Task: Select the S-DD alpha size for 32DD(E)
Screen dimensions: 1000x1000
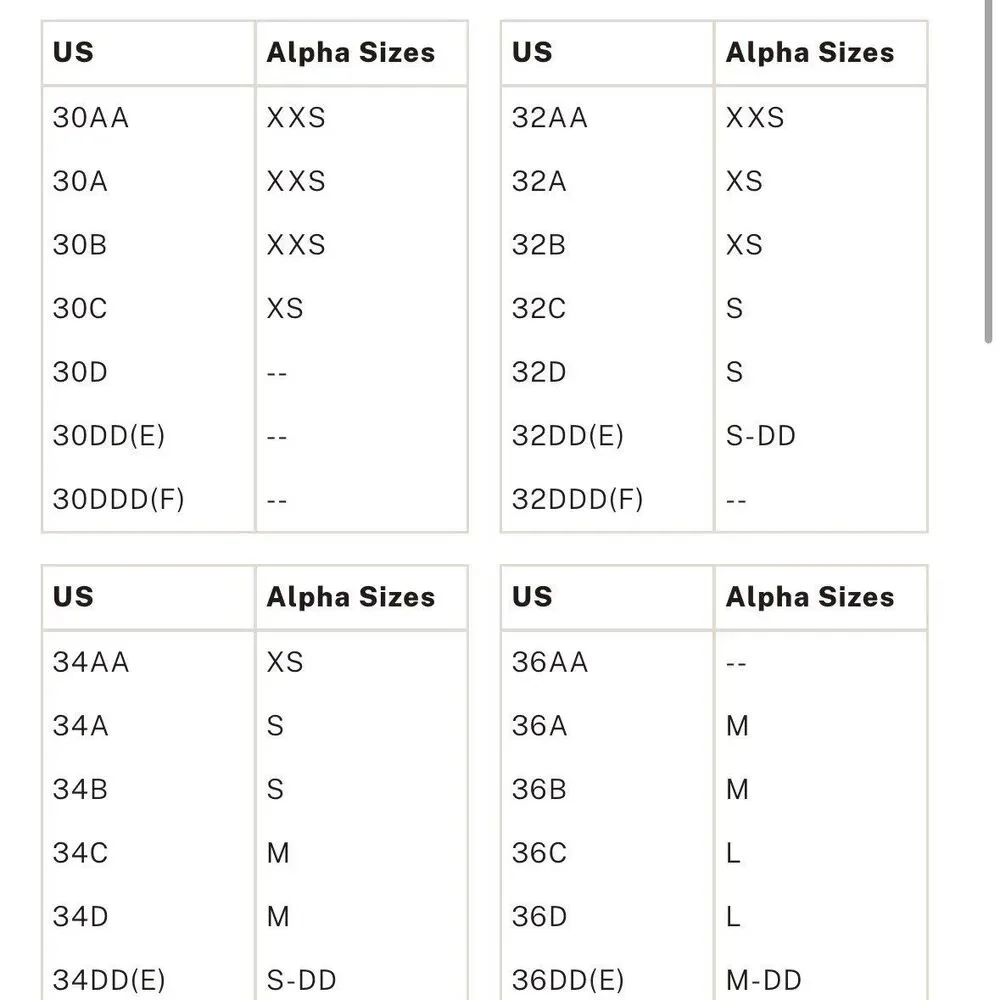Action: (x=760, y=436)
